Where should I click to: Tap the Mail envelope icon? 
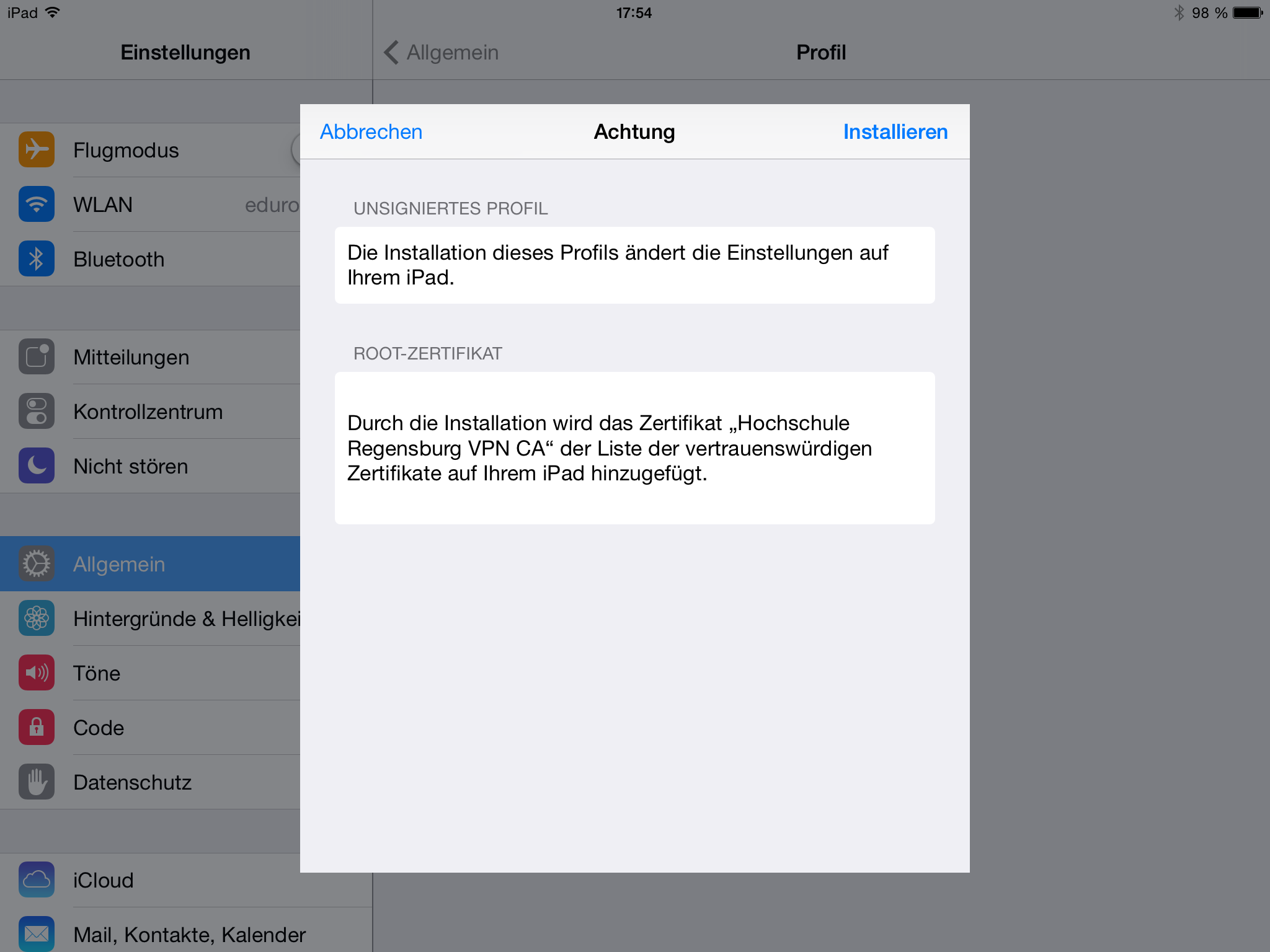click(x=37, y=933)
